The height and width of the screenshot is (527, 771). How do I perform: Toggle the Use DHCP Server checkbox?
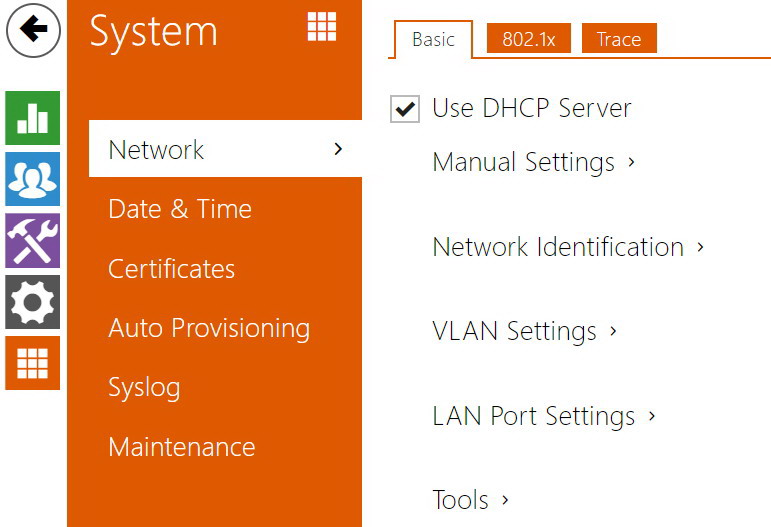[x=405, y=109]
